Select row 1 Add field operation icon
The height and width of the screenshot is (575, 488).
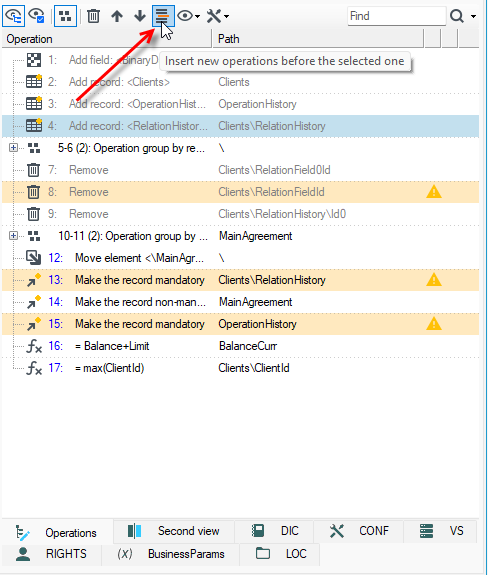coord(34,60)
